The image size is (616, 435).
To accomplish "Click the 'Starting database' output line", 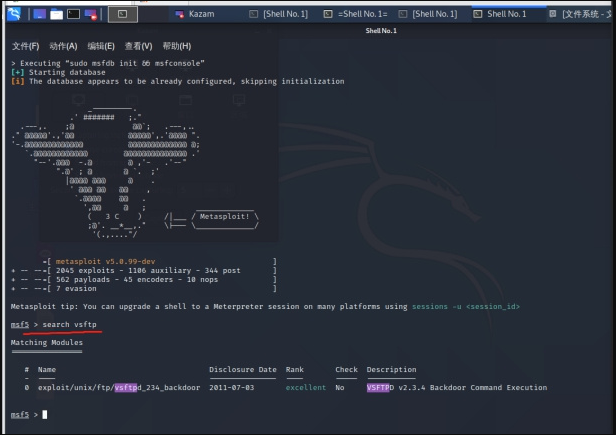I will point(67,73).
